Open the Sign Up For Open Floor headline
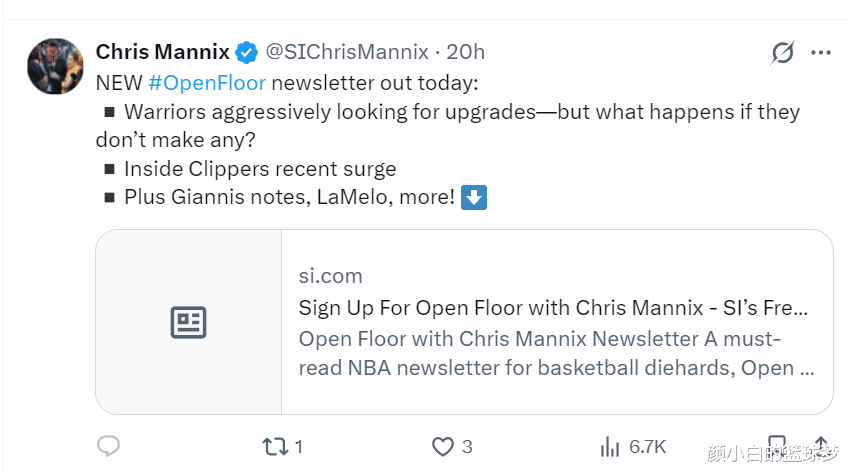The height and width of the screenshot is (474, 849). (x=553, y=307)
